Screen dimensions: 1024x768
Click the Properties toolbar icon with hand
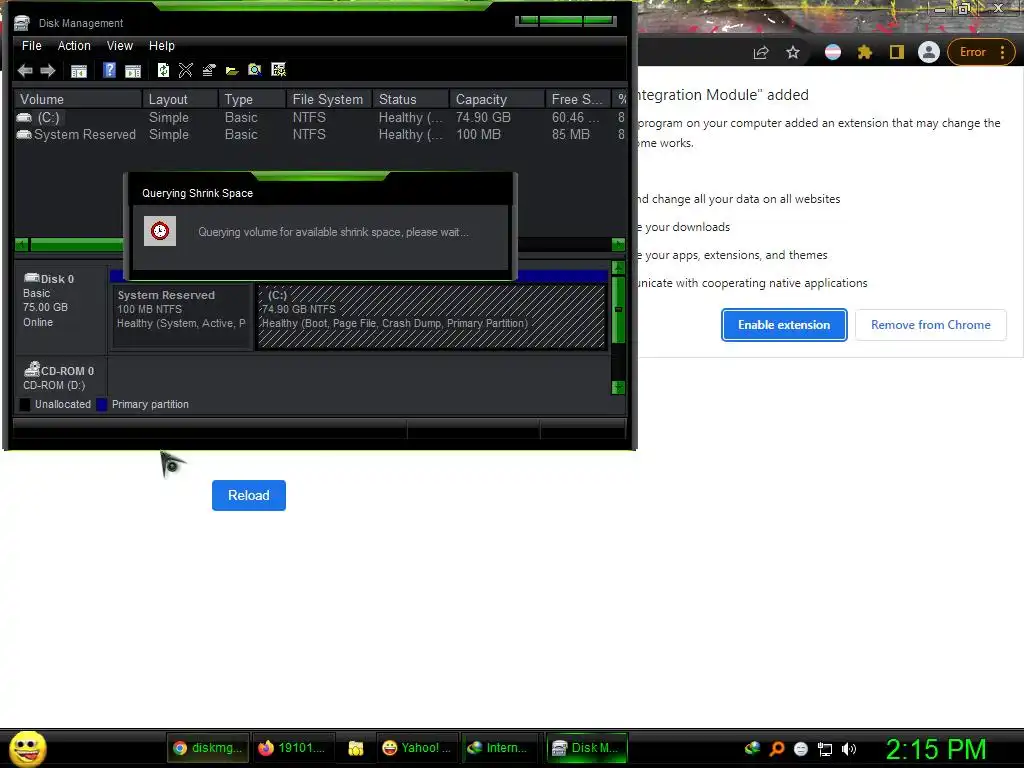coord(208,70)
